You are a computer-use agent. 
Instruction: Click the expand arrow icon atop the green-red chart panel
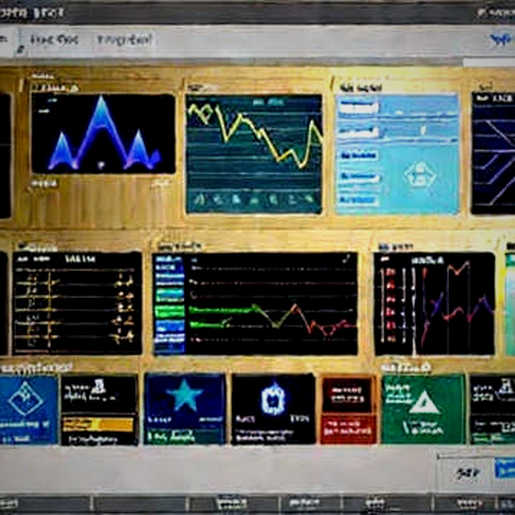click(347, 258)
